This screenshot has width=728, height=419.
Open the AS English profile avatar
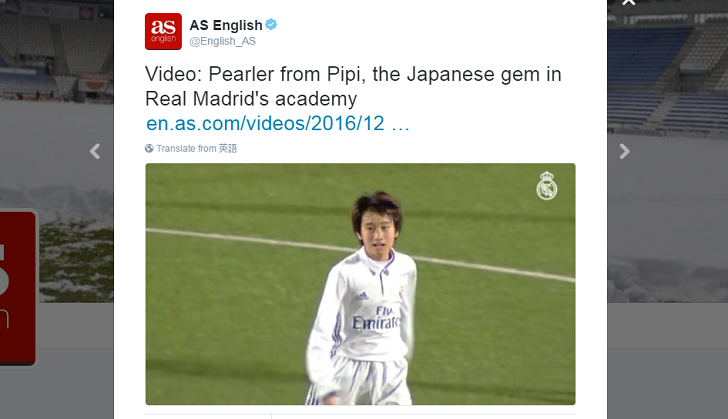pos(163,31)
